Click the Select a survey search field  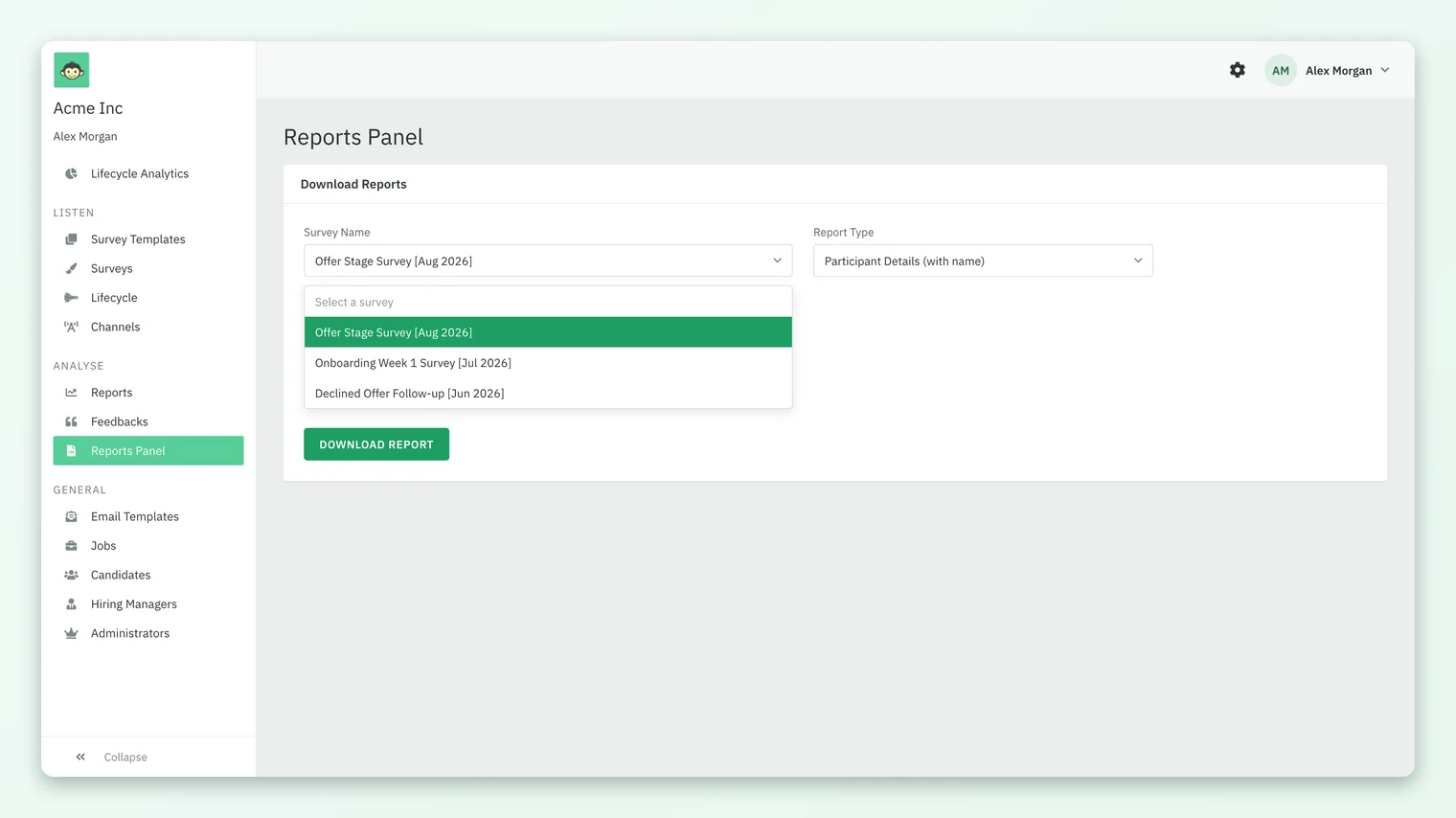click(548, 302)
